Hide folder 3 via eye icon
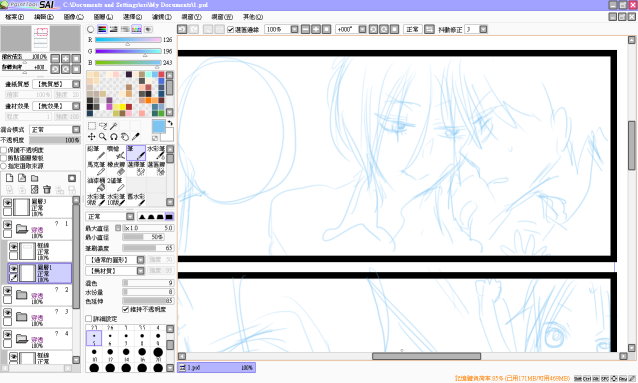Image resolution: width=638 pixels, height=383 pixels. 7,313
